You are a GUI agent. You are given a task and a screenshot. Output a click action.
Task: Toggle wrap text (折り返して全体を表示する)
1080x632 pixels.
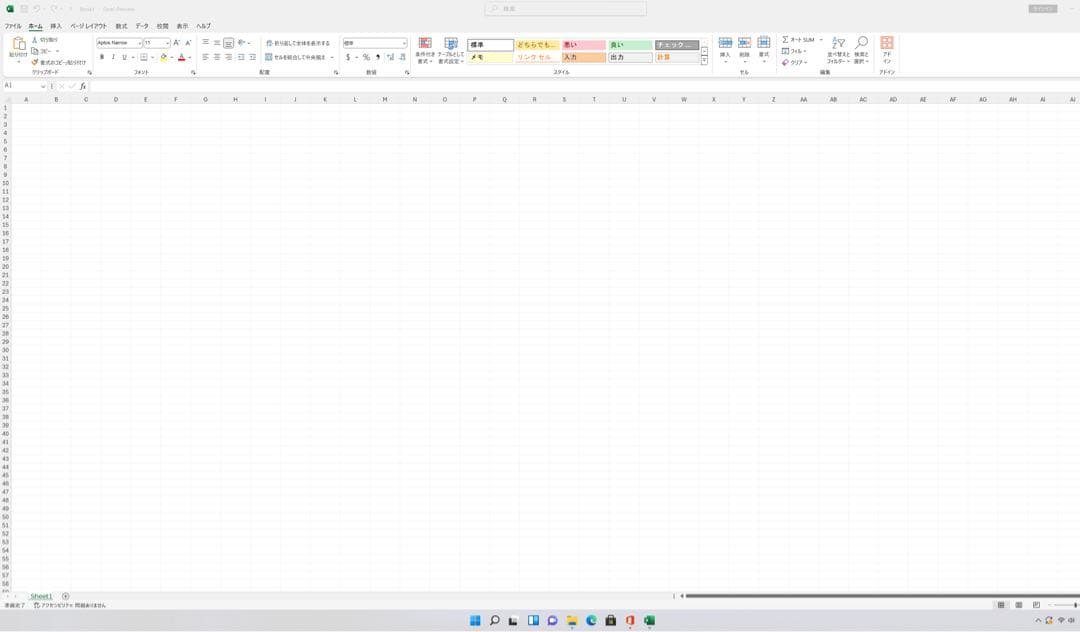pyautogui.click(x=297, y=43)
